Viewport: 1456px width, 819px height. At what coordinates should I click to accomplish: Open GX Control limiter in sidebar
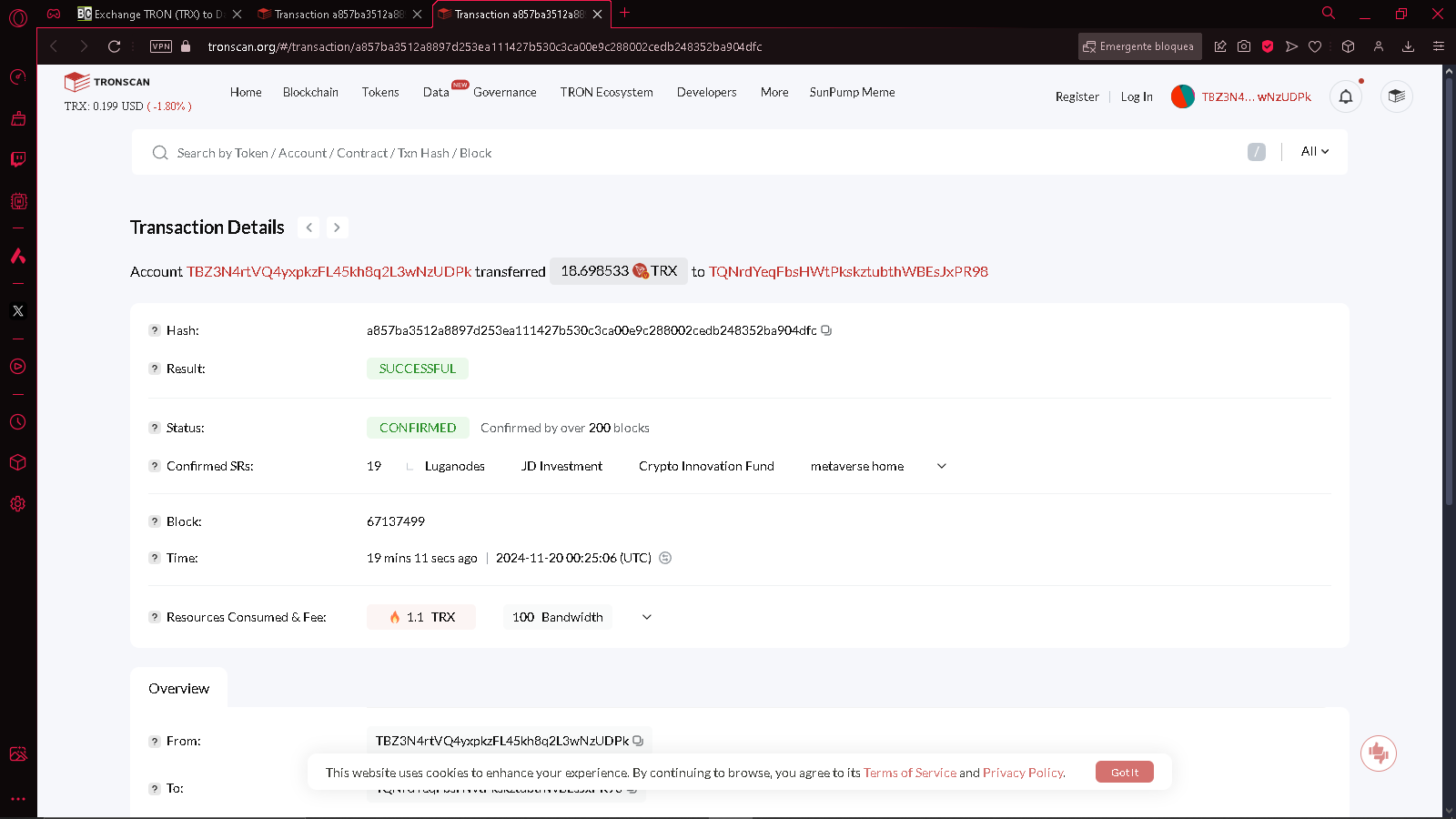tap(17, 76)
